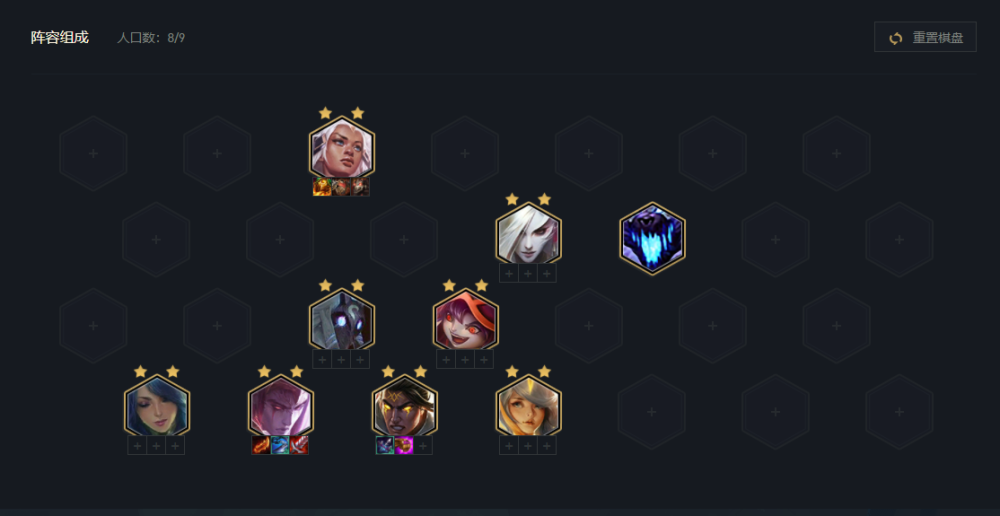1000x516 pixels.
Task: Click the red sword item under the pink-skinned champion
Action: (x=299, y=445)
